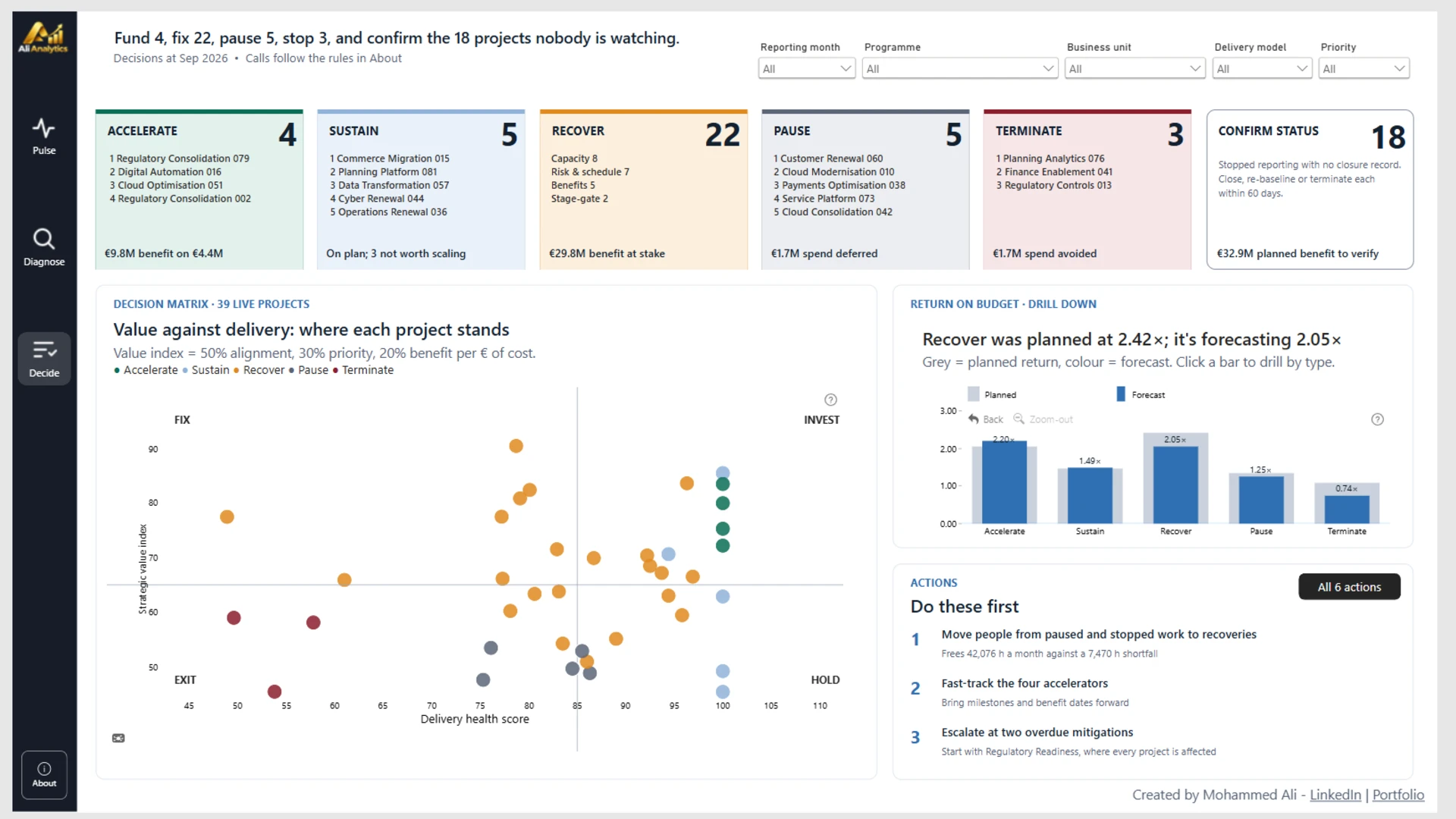The height and width of the screenshot is (819, 1456).
Task: Click the Accelerate legend entry in decision matrix
Action: coord(146,370)
